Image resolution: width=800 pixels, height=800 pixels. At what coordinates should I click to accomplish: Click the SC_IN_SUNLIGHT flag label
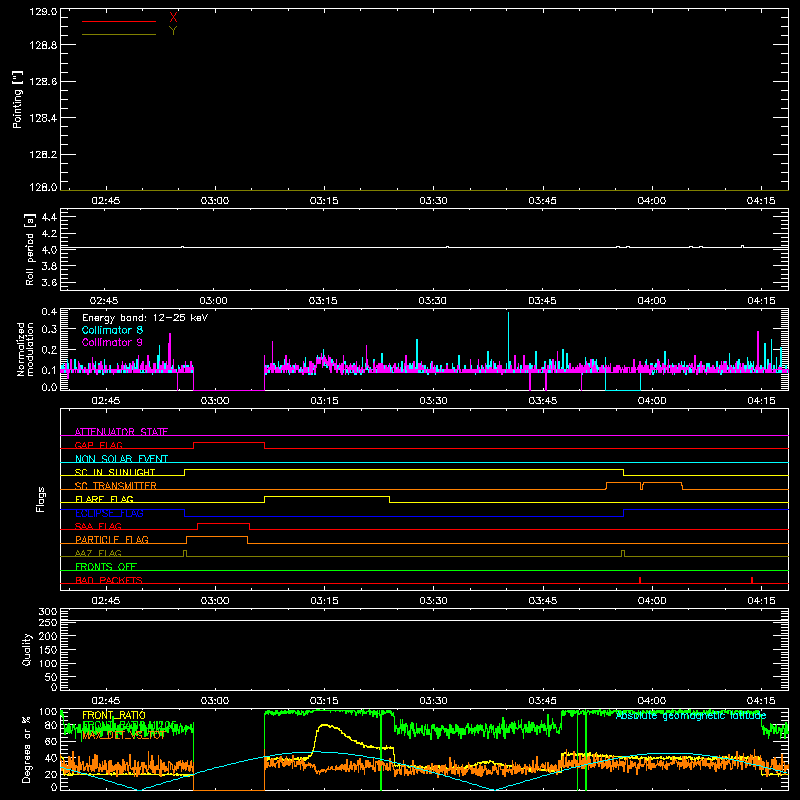(x=115, y=472)
